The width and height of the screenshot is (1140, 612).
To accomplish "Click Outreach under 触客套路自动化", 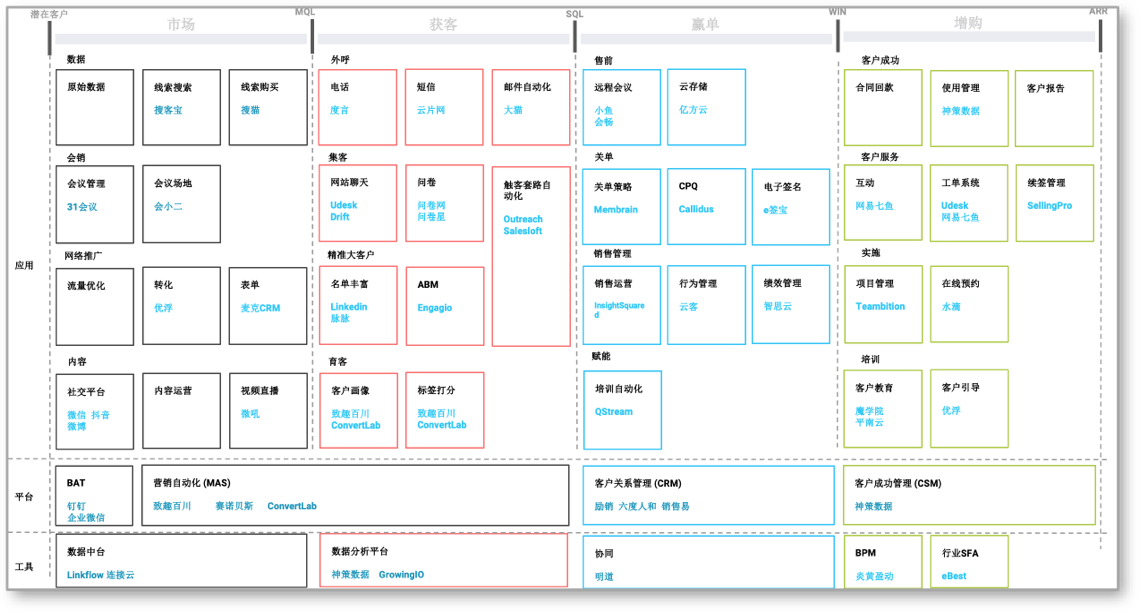I will [523, 220].
